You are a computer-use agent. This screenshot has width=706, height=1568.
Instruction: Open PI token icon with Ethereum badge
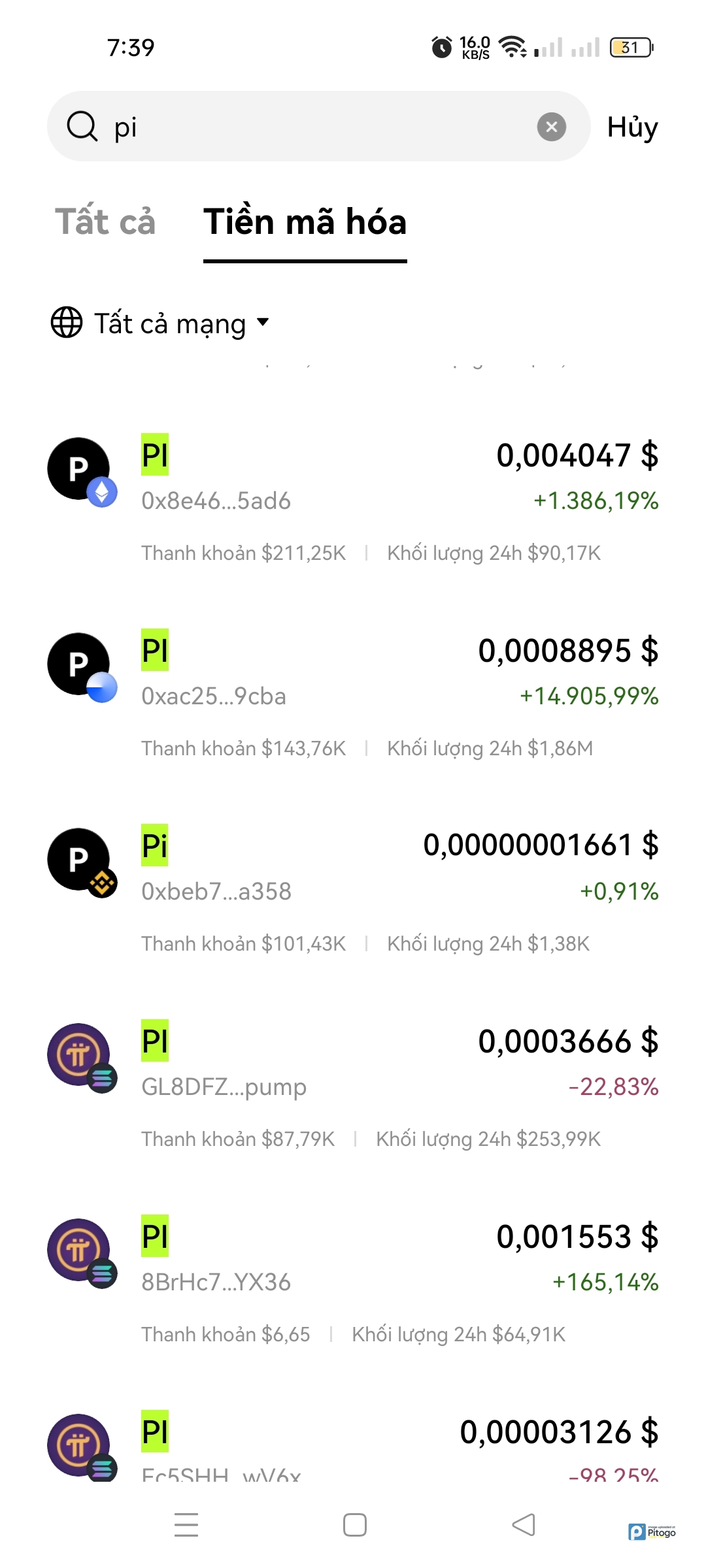click(x=80, y=470)
